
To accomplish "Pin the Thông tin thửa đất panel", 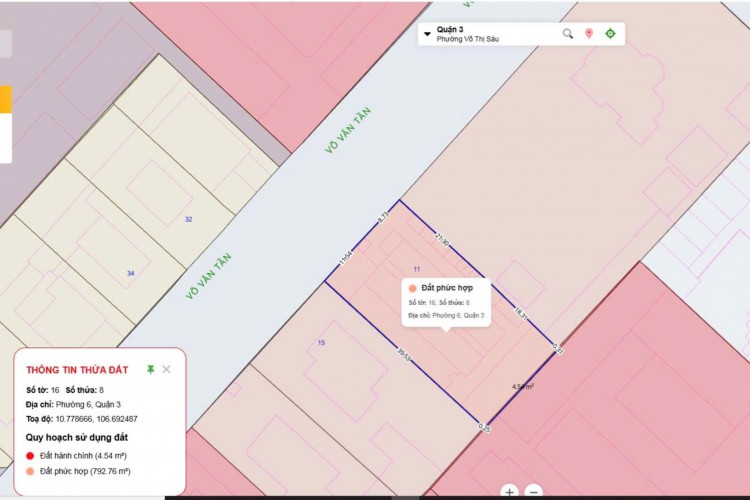I will pos(150,369).
